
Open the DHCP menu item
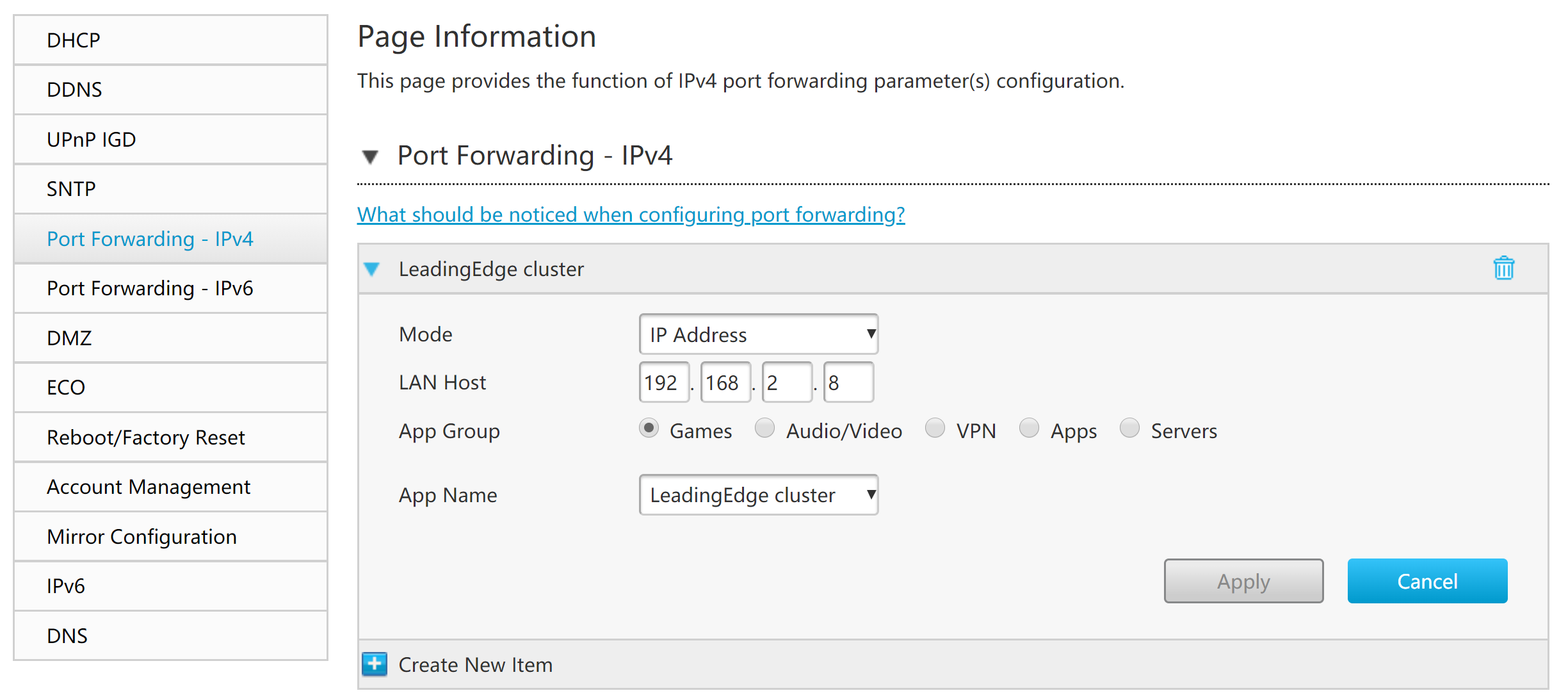170,40
